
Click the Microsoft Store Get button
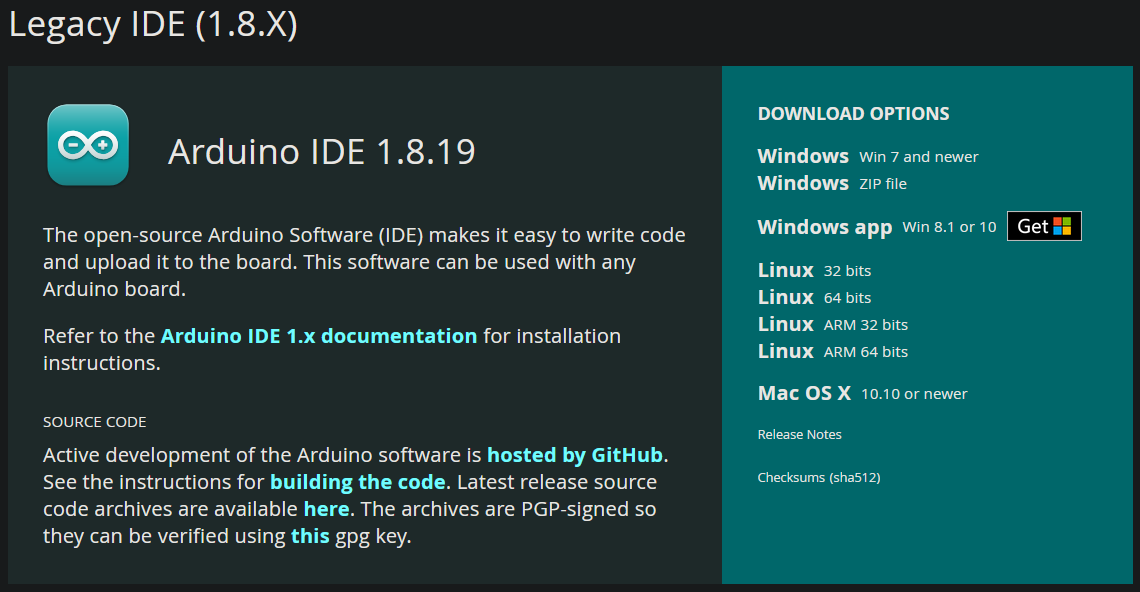click(1044, 226)
